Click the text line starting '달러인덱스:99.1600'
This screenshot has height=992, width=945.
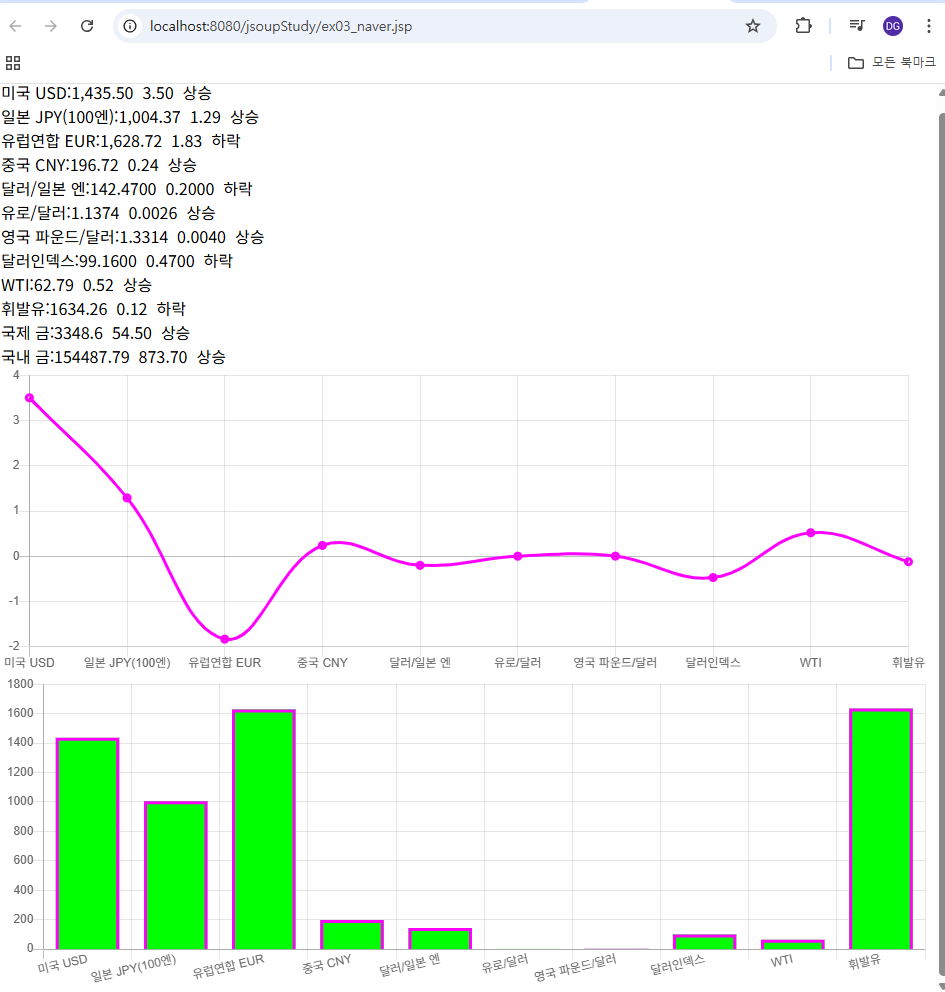[x=117, y=261]
